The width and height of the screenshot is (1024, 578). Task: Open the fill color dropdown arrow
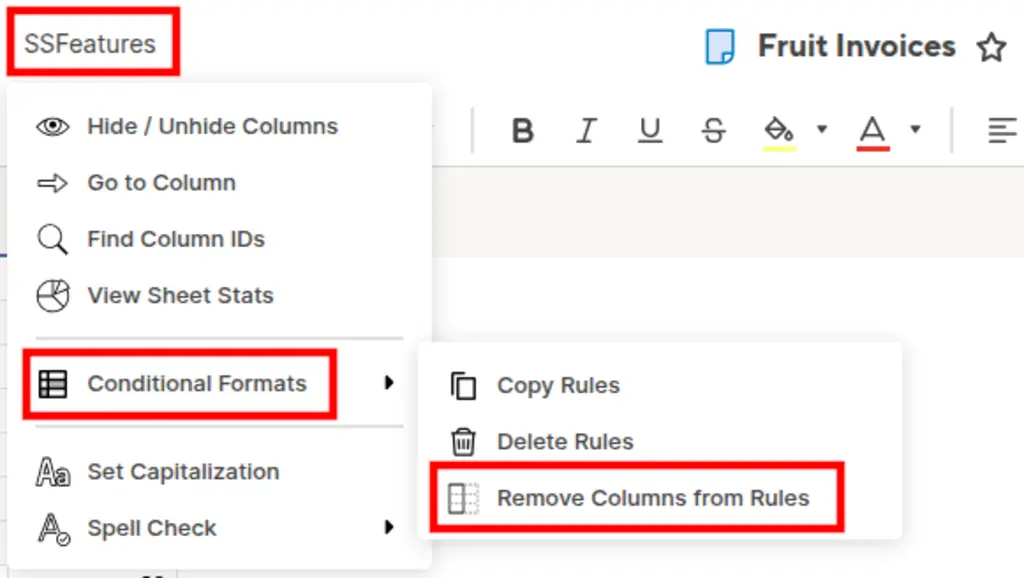822,129
